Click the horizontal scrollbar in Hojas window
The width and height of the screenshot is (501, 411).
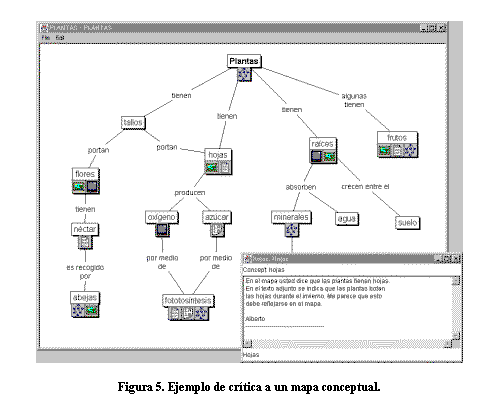coord(348,344)
